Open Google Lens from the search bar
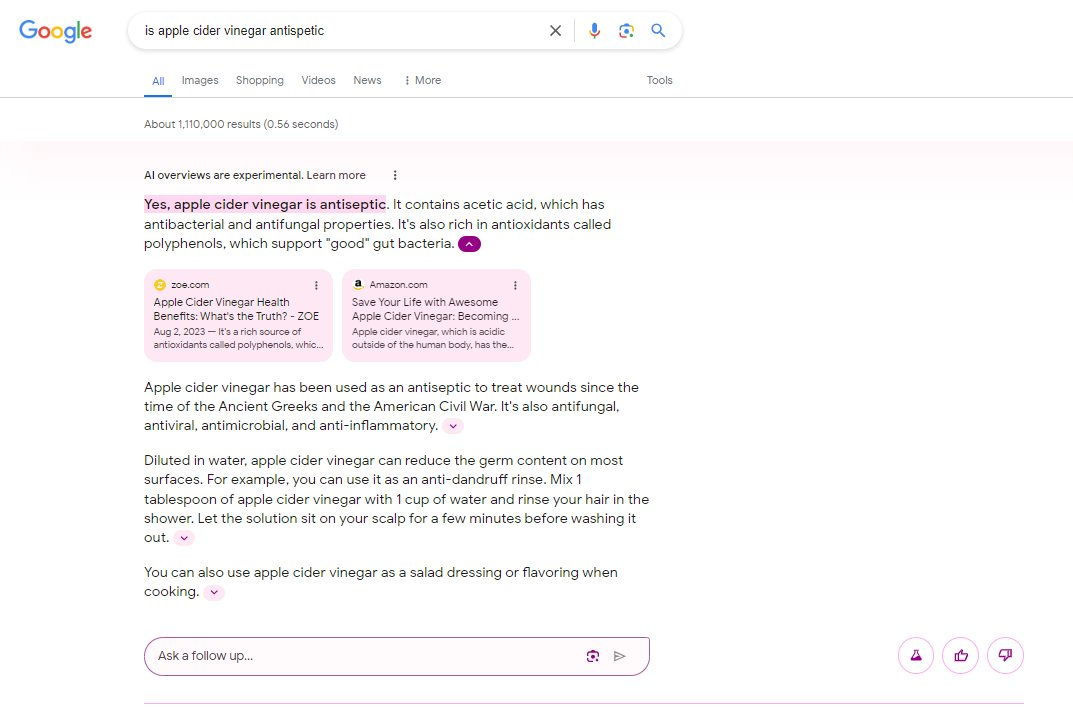The width and height of the screenshot is (1073, 717). tap(626, 30)
